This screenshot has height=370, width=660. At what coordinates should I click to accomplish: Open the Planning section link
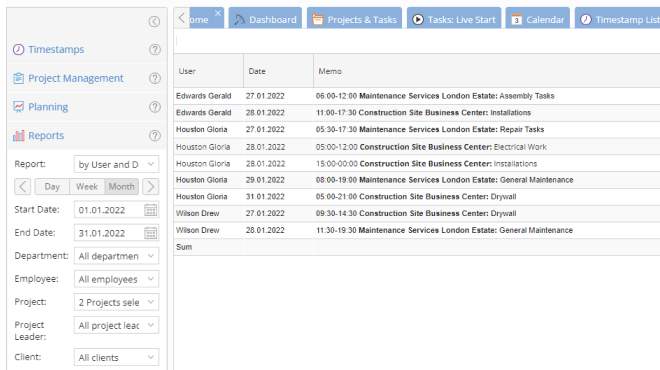(48, 107)
